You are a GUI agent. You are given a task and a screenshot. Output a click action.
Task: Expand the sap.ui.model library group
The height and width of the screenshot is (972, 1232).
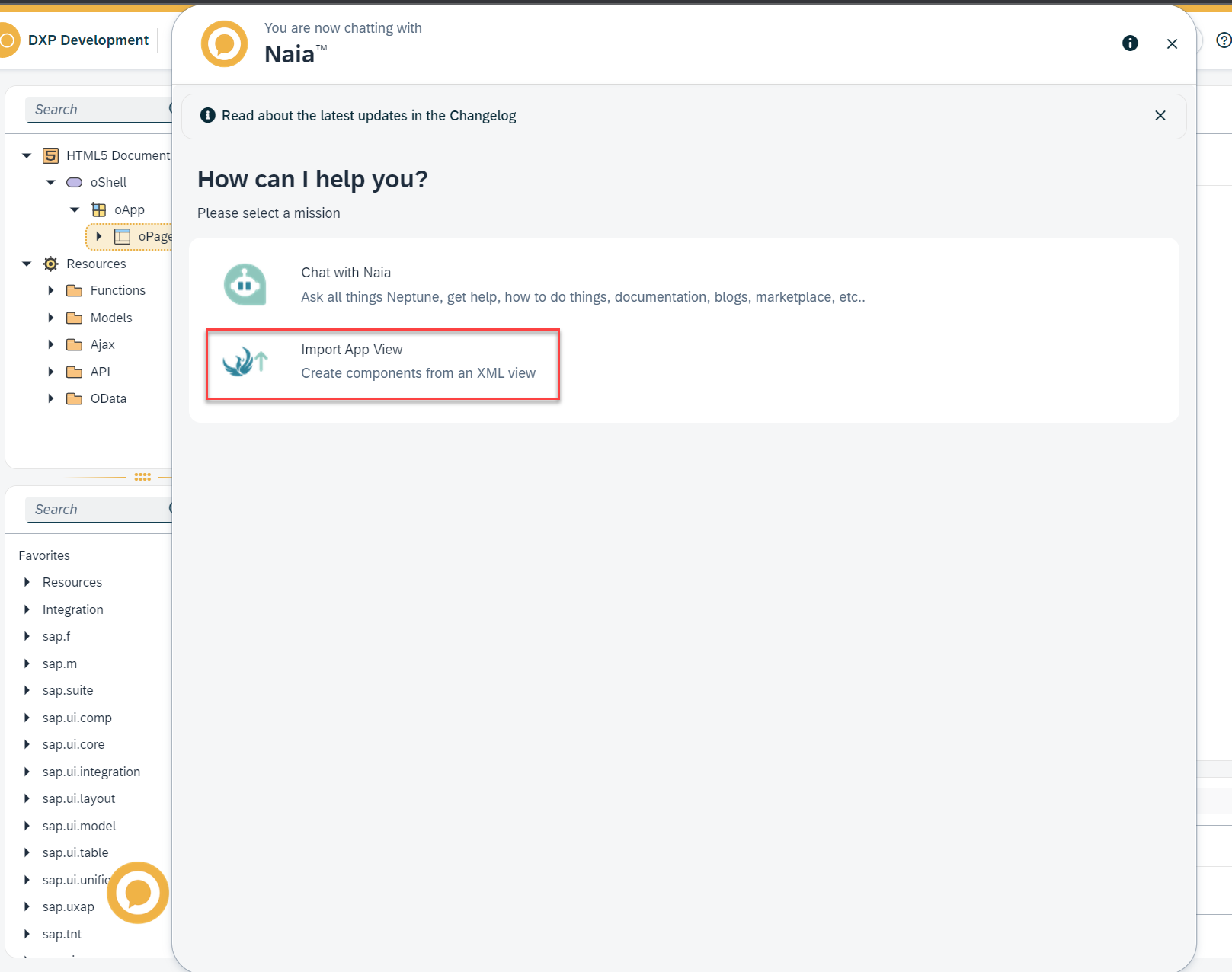[x=27, y=826]
